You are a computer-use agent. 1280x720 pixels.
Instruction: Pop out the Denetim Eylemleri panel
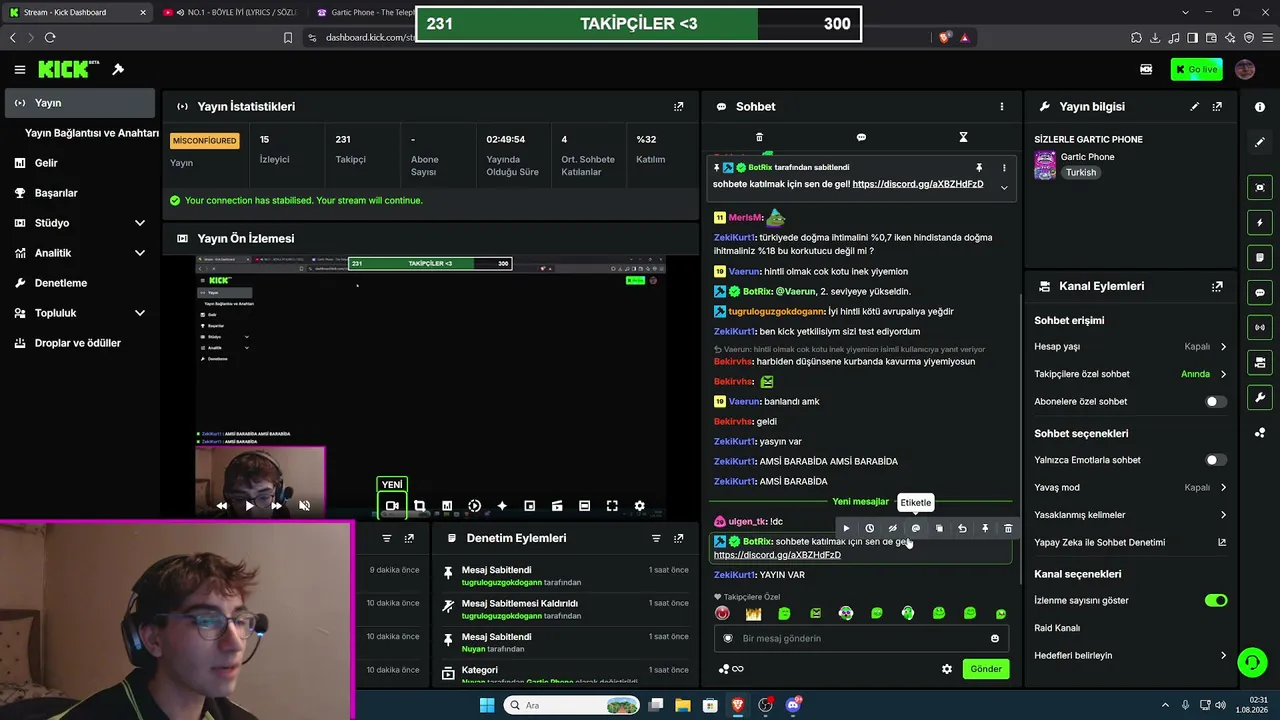point(678,538)
